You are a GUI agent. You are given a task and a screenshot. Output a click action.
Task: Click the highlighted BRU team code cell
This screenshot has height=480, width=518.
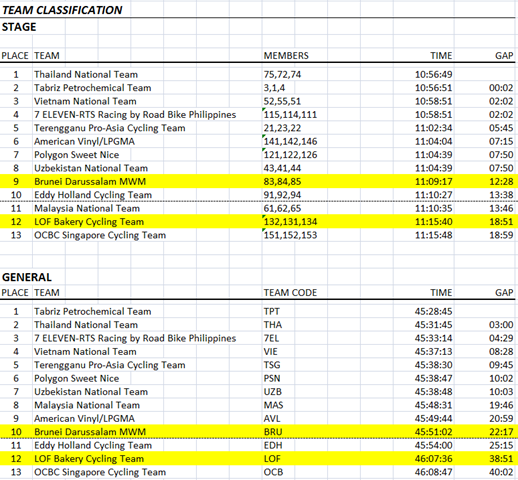273,432
